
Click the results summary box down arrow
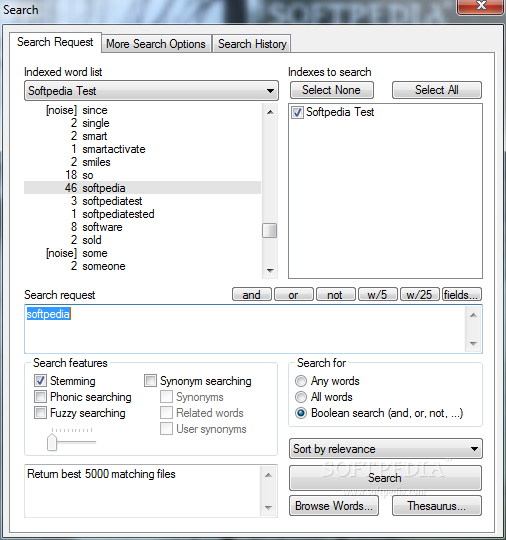pyautogui.click(x=269, y=507)
